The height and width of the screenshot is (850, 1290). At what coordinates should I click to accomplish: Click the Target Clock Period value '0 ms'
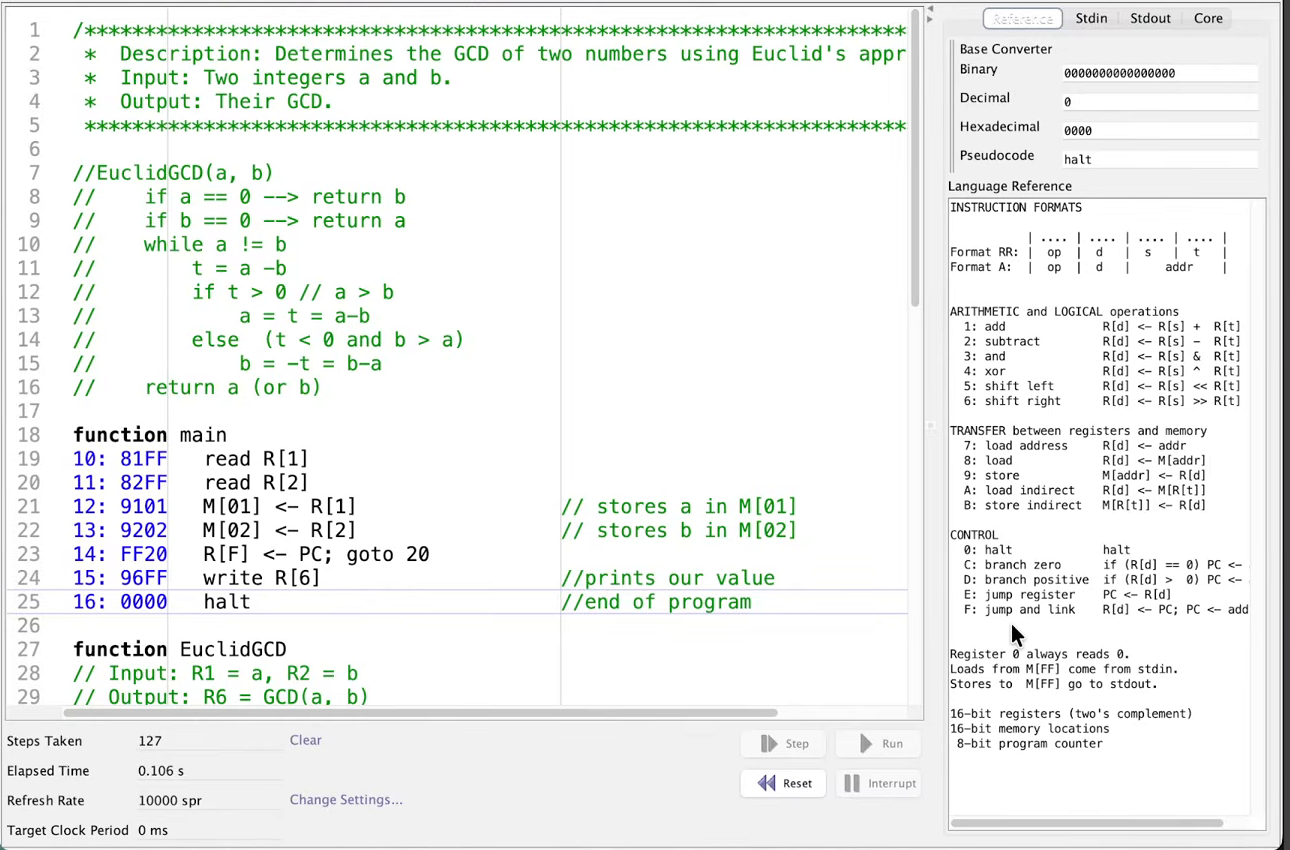tap(153, 831)
